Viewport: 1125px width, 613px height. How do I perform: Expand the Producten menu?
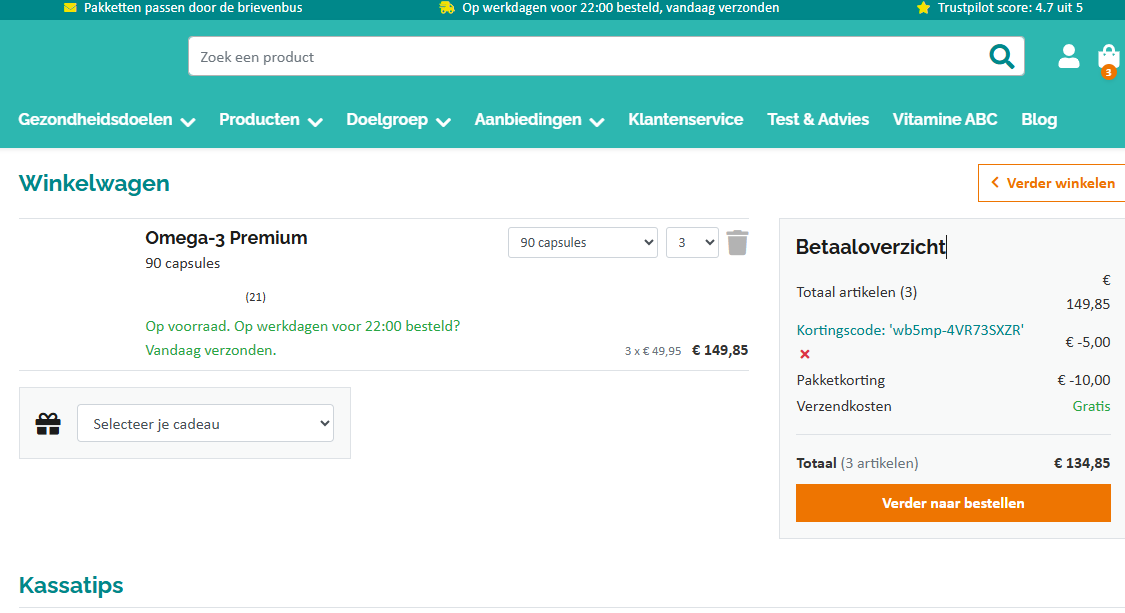[270, 120]
